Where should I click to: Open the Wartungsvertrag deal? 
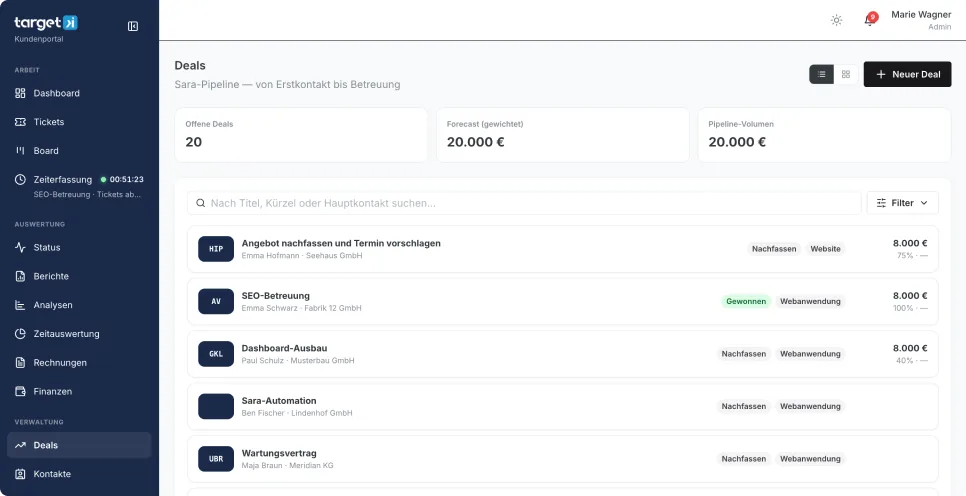point(562,459)
